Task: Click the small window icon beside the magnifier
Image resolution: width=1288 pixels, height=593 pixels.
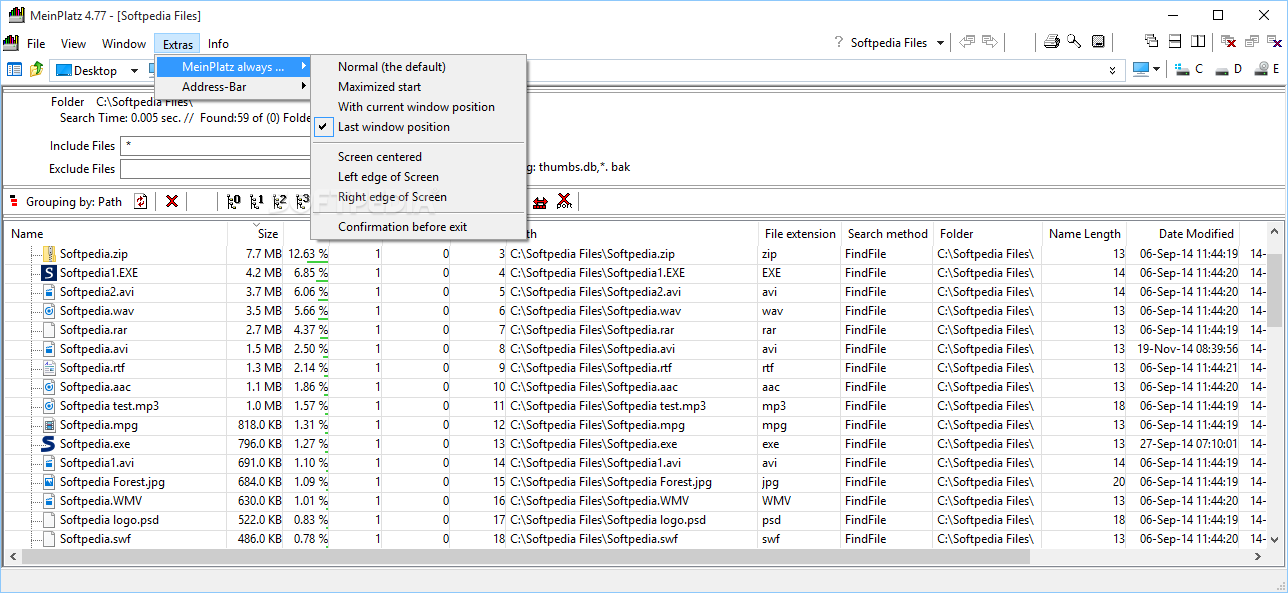Action: pos(1098,42)
